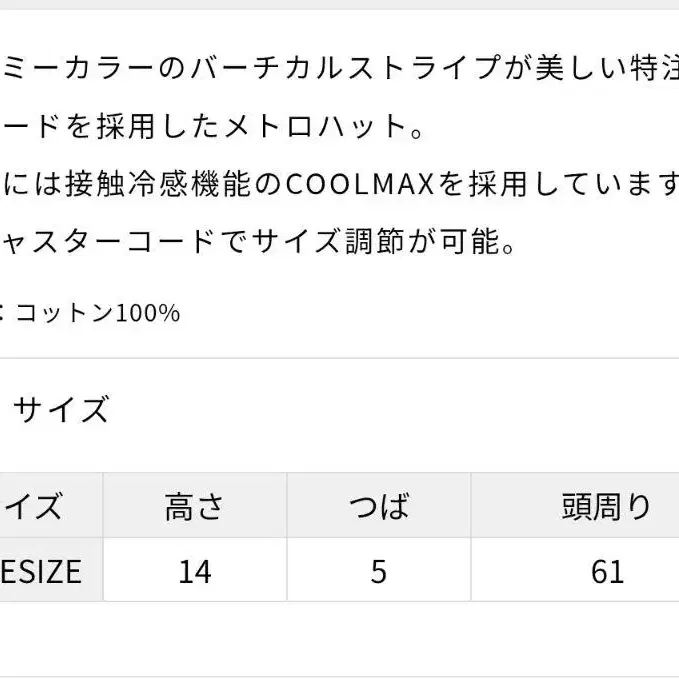This screenshot has width=679, height=679.
Task: Click the brim value 5 cell
Action: (379, 570)
